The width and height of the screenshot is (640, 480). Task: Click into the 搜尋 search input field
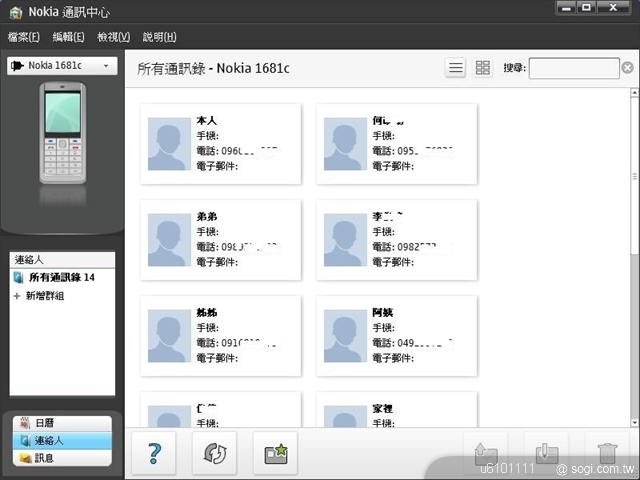pos(574,68)
